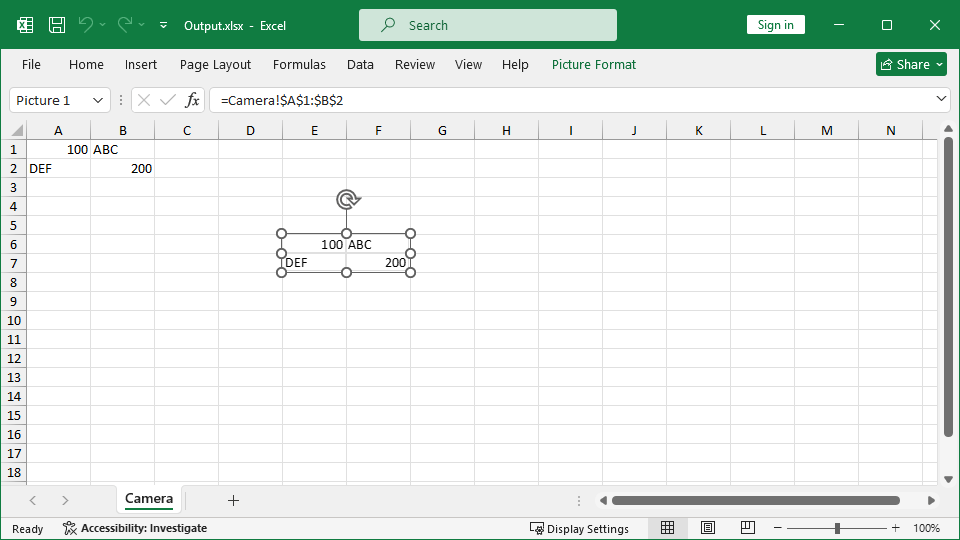Click the Save icon in title bar
The height and width of the screenshot is (540, 960).
click(57, 25)
